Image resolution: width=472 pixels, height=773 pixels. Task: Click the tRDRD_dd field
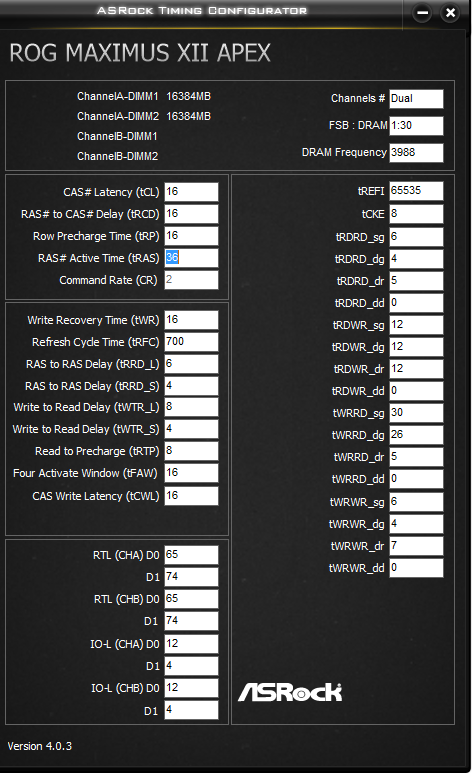coord(416,303)
